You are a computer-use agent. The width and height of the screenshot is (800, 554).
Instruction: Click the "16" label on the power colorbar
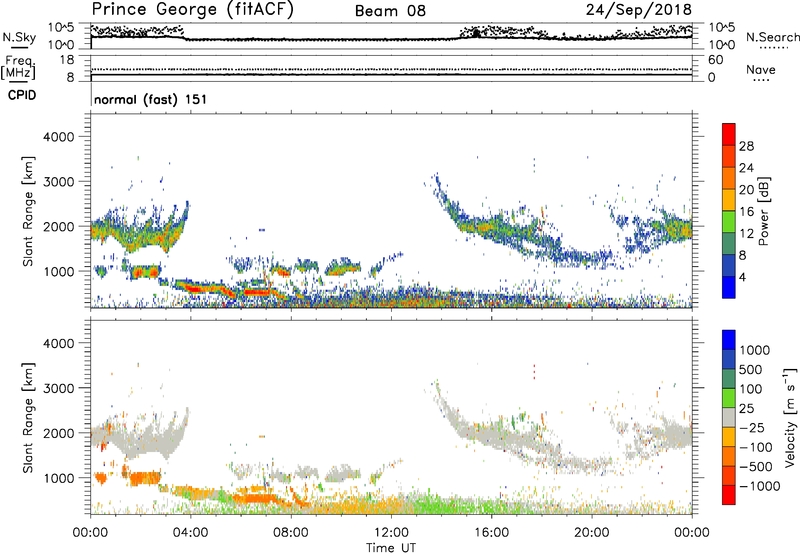(x=746, y=212)
